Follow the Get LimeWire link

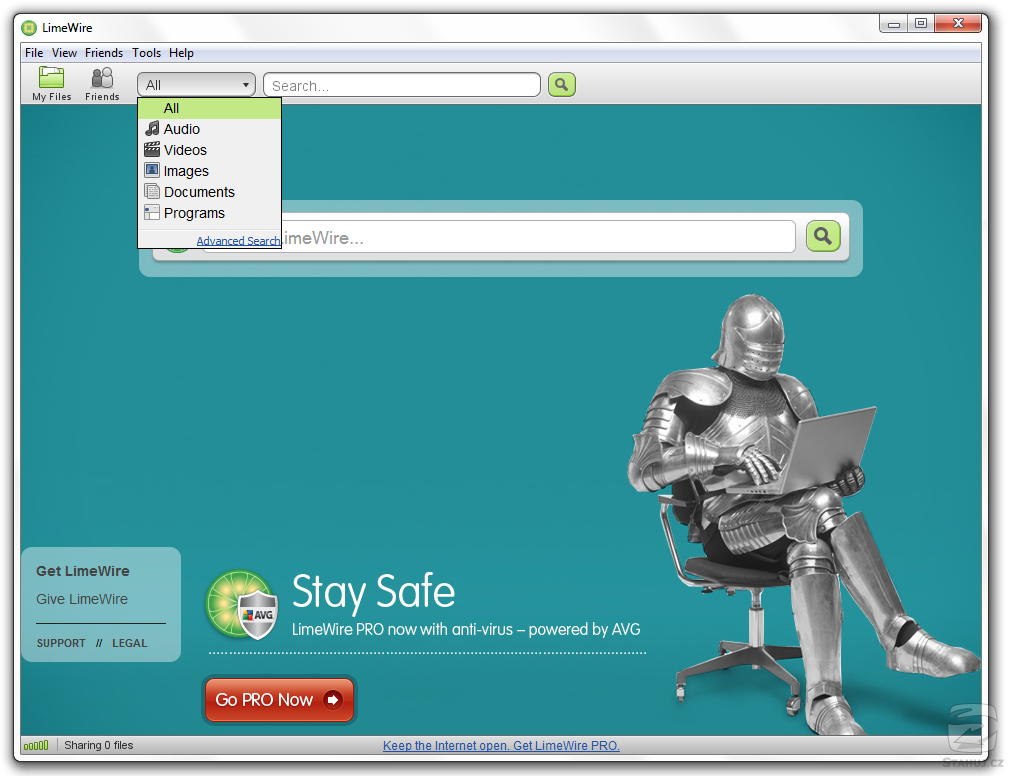(x=83, y=571)
